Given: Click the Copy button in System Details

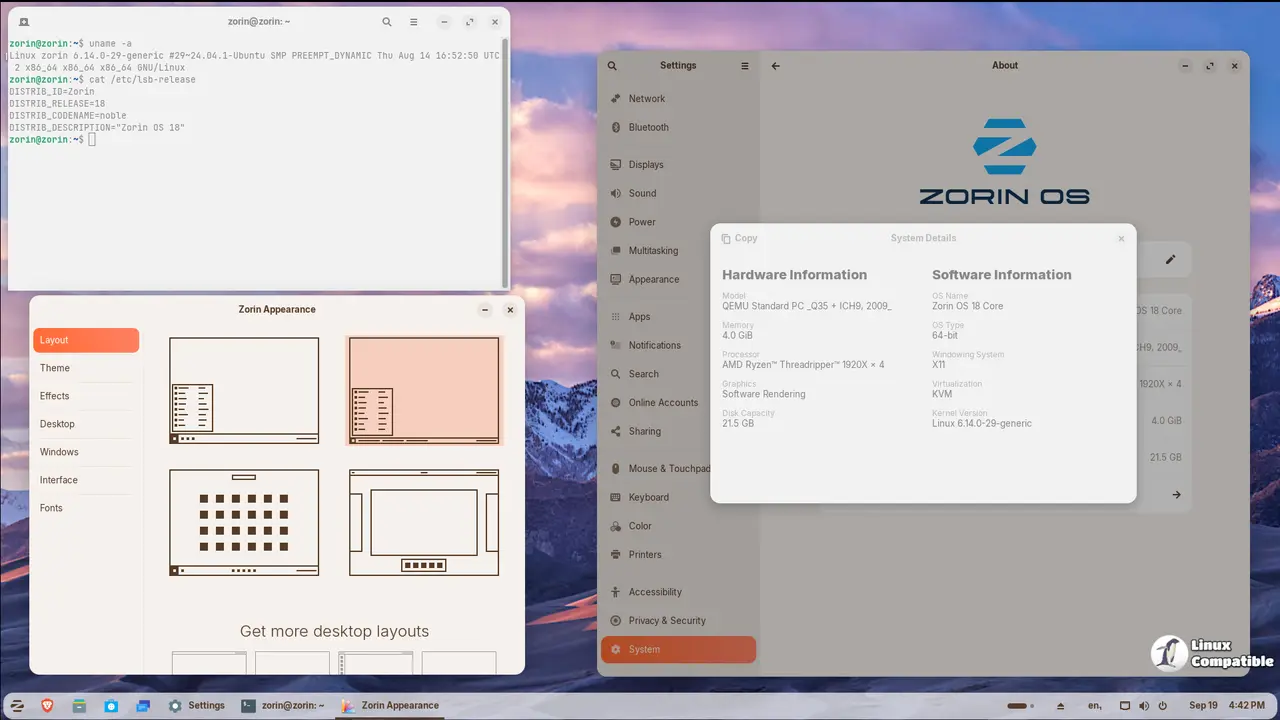Looking at the screenshot, I should pos(739,239).
